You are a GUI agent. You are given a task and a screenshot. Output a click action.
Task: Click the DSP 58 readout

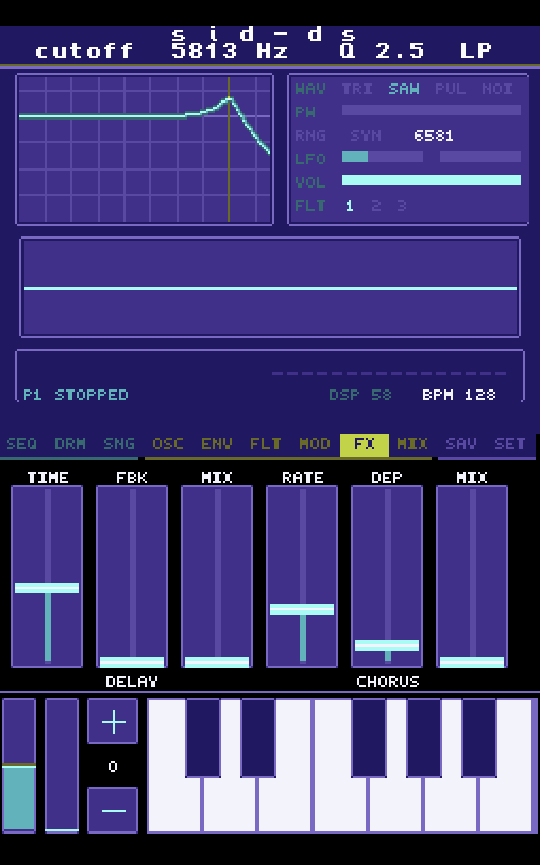point(360,395)
